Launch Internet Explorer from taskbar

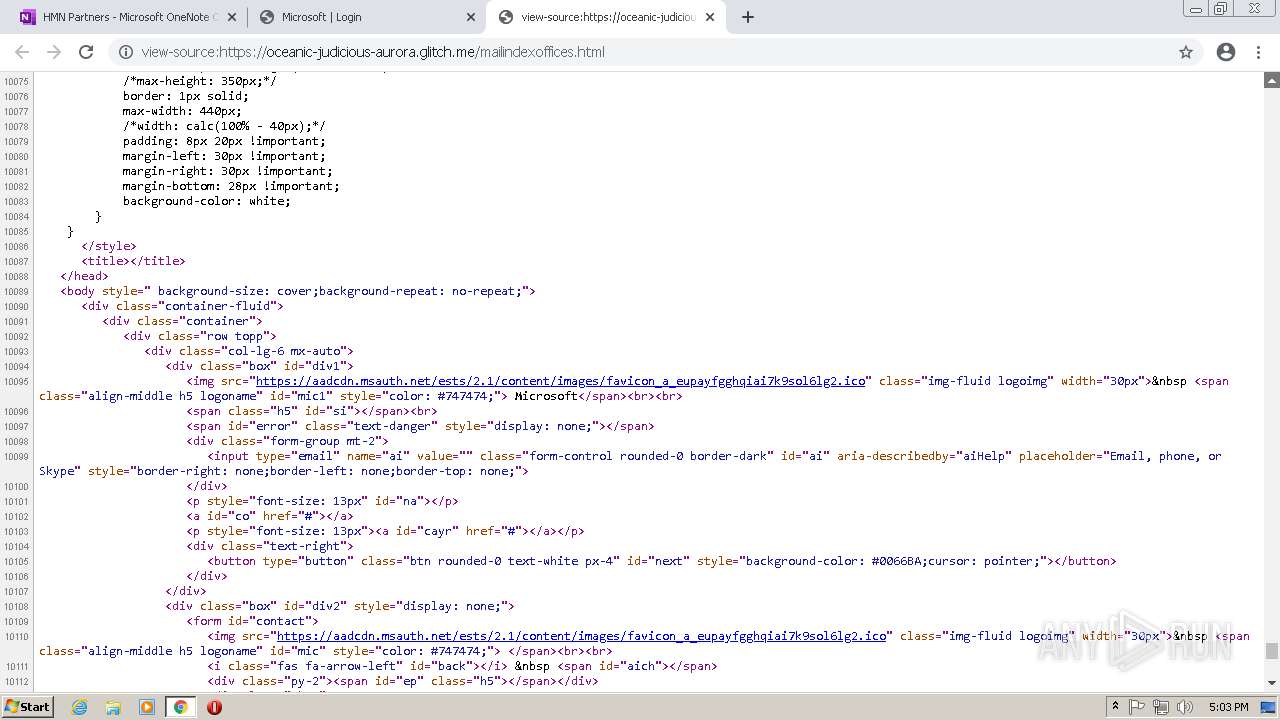[79, 707]
